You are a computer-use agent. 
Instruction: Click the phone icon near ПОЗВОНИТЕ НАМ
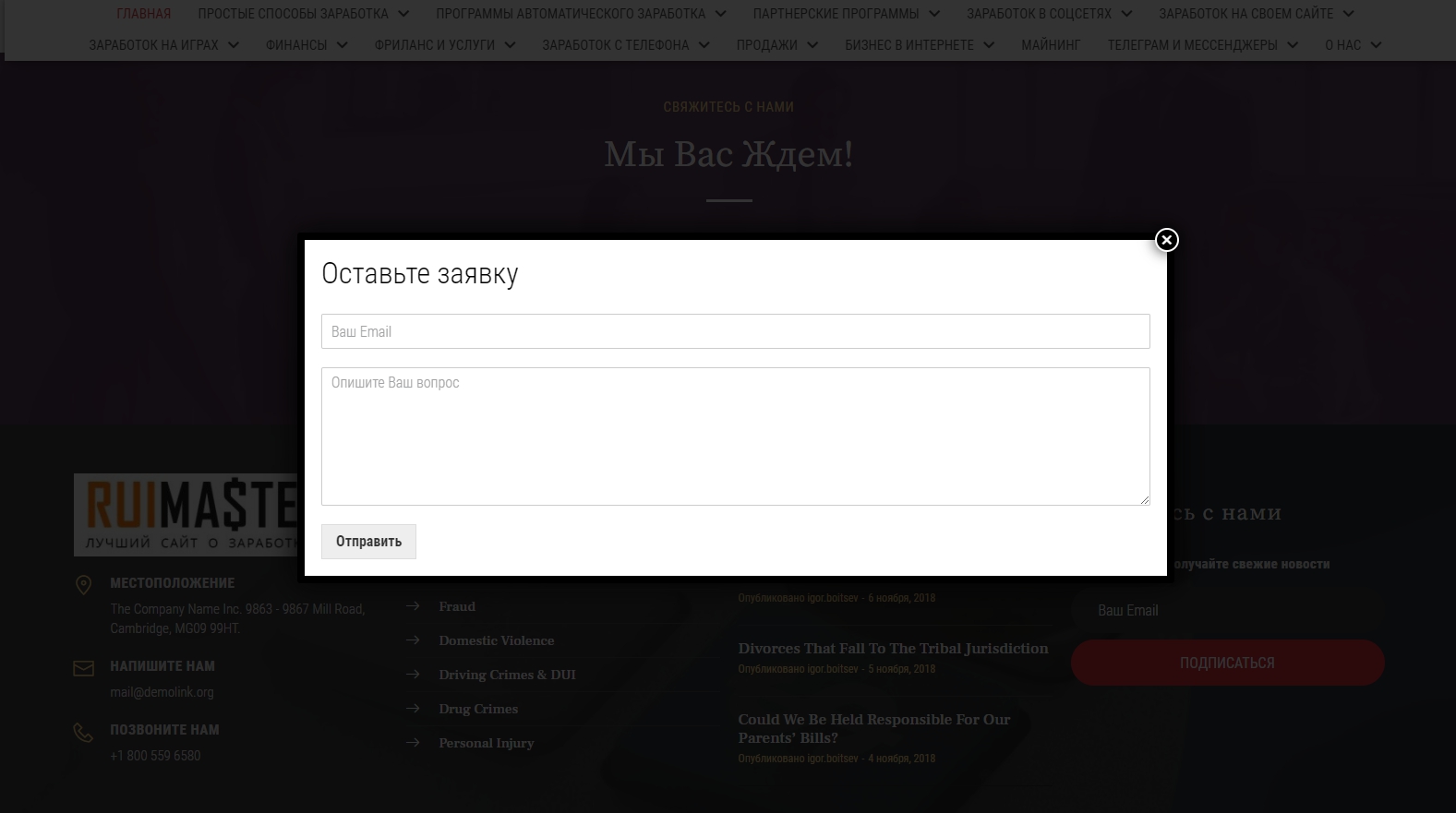83,733
